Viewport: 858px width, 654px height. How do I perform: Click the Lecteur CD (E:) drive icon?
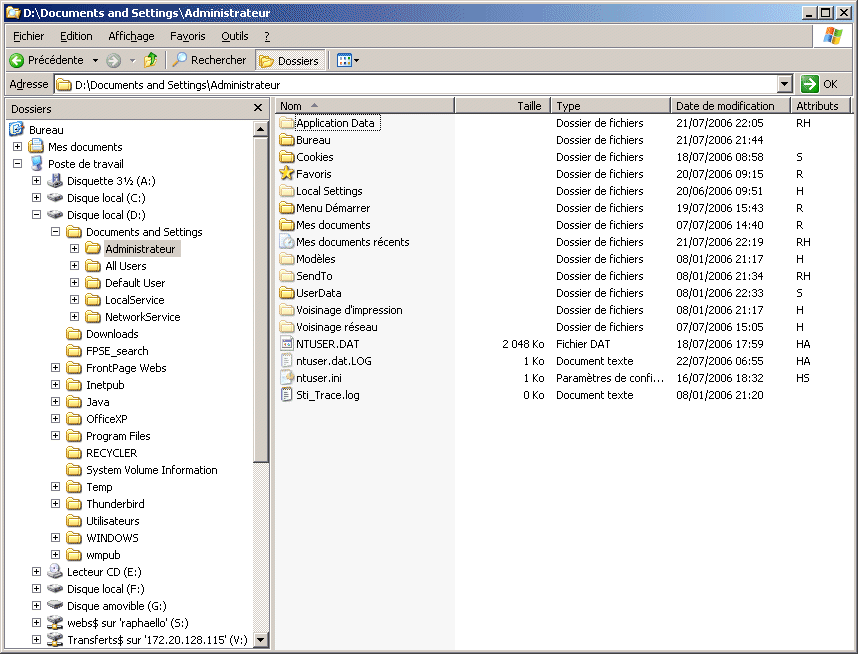click(55, 572)
